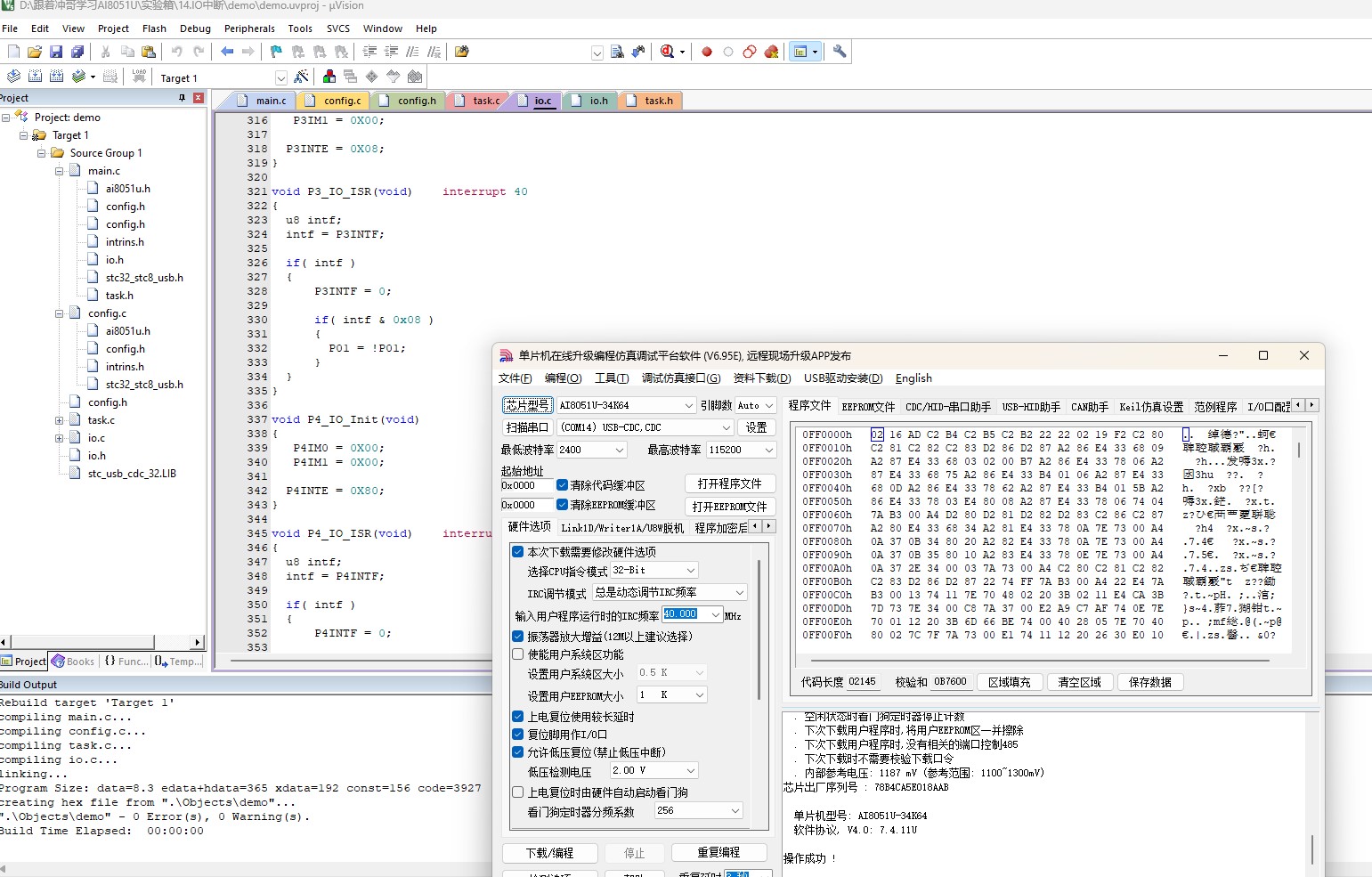Toggle 振荡器放大增益 checkbox
Viewport: 1372px width, 877px height.
(x=517, y=637)
